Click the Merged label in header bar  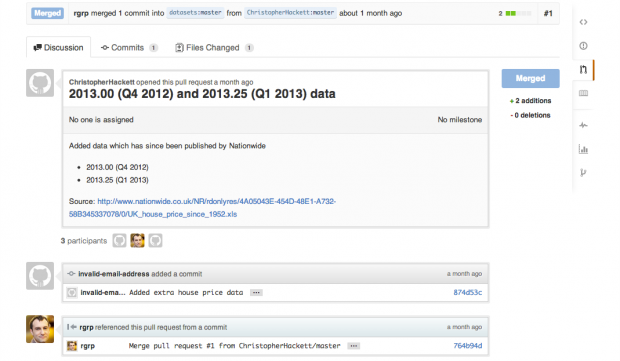(47, 13)
